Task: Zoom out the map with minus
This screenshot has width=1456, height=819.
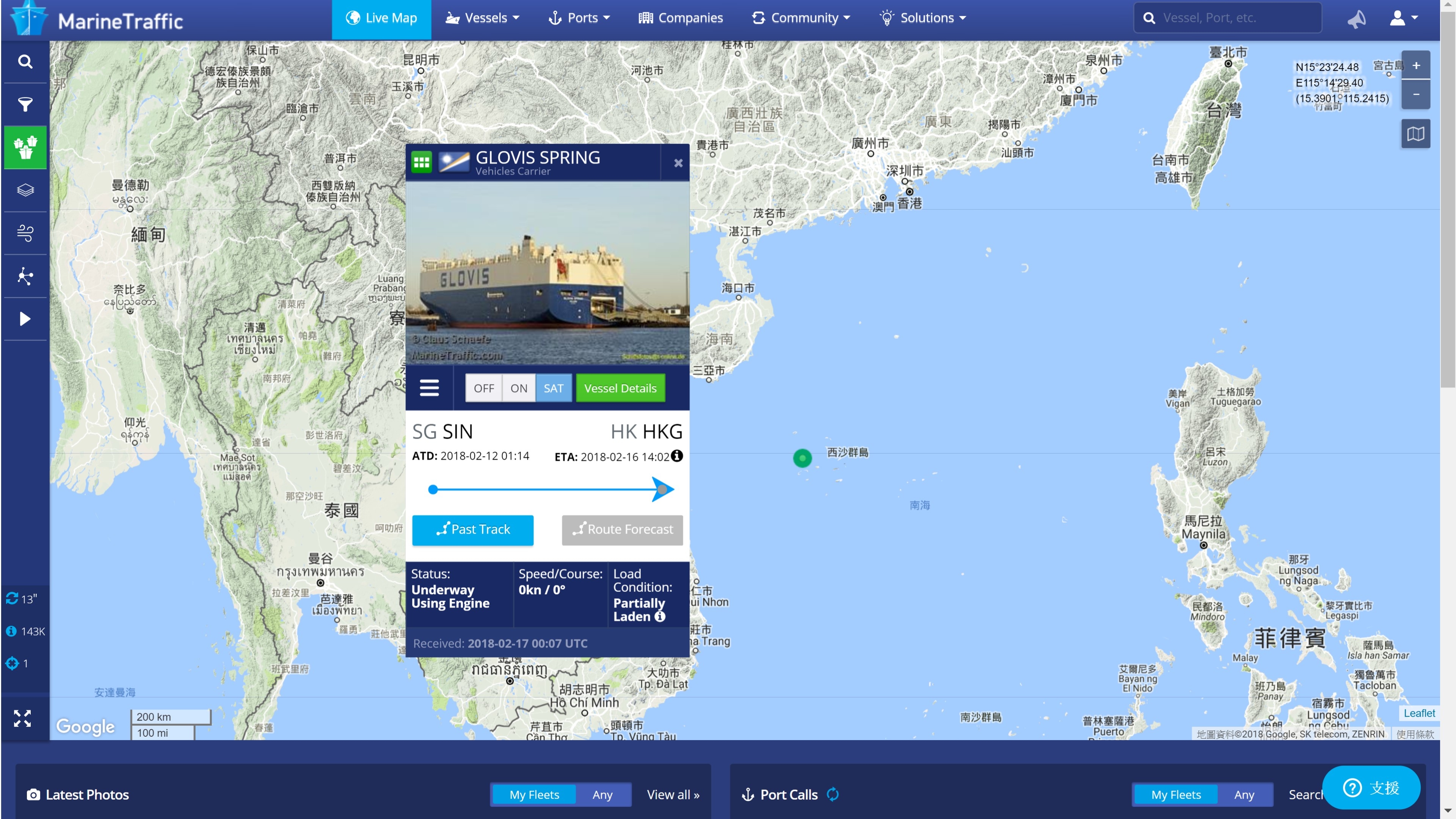Action: tap(1416, 94)
